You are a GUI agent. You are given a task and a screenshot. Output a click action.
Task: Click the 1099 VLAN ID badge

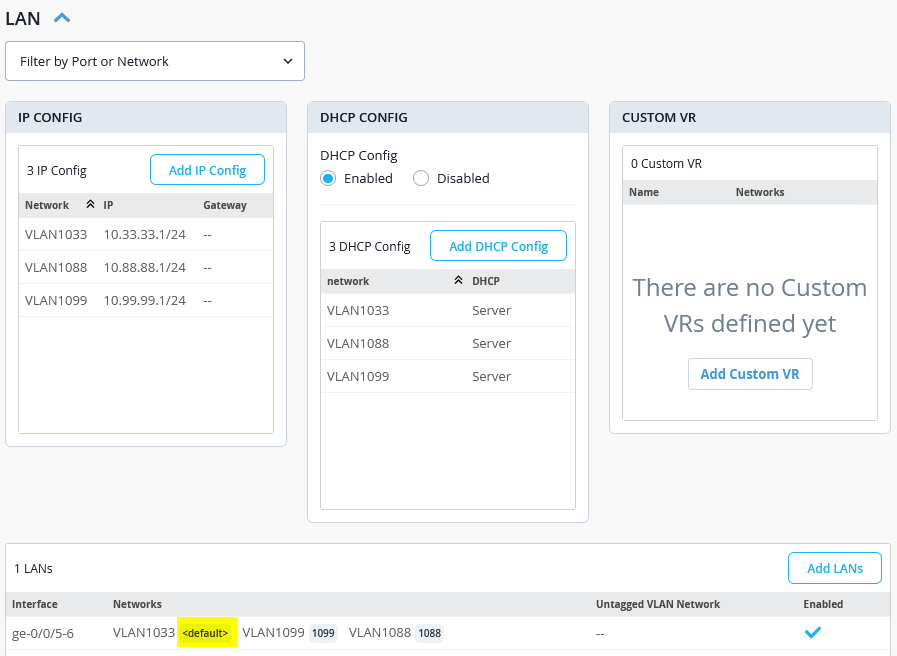tap(323, 633)
